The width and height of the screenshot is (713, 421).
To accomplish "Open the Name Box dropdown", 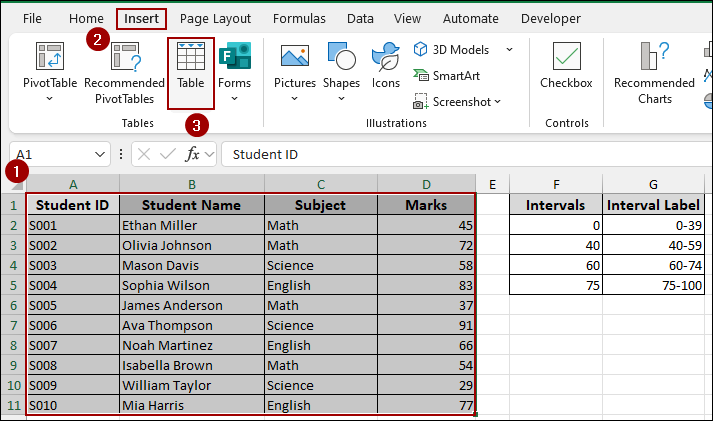I will [x=100, y=155].
